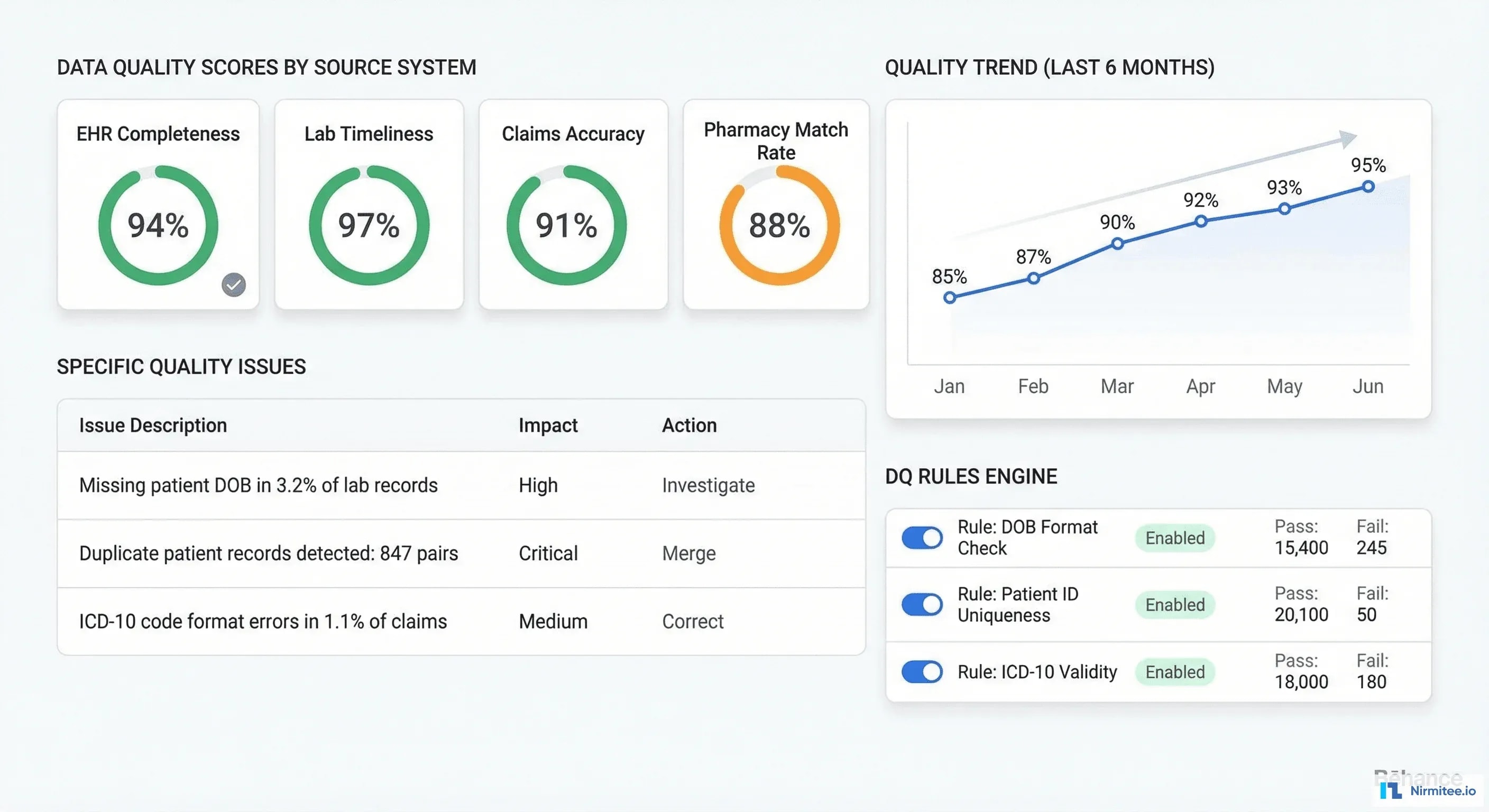
Task: Click the Mar data point at 90%
Action: click(1117, 244)
